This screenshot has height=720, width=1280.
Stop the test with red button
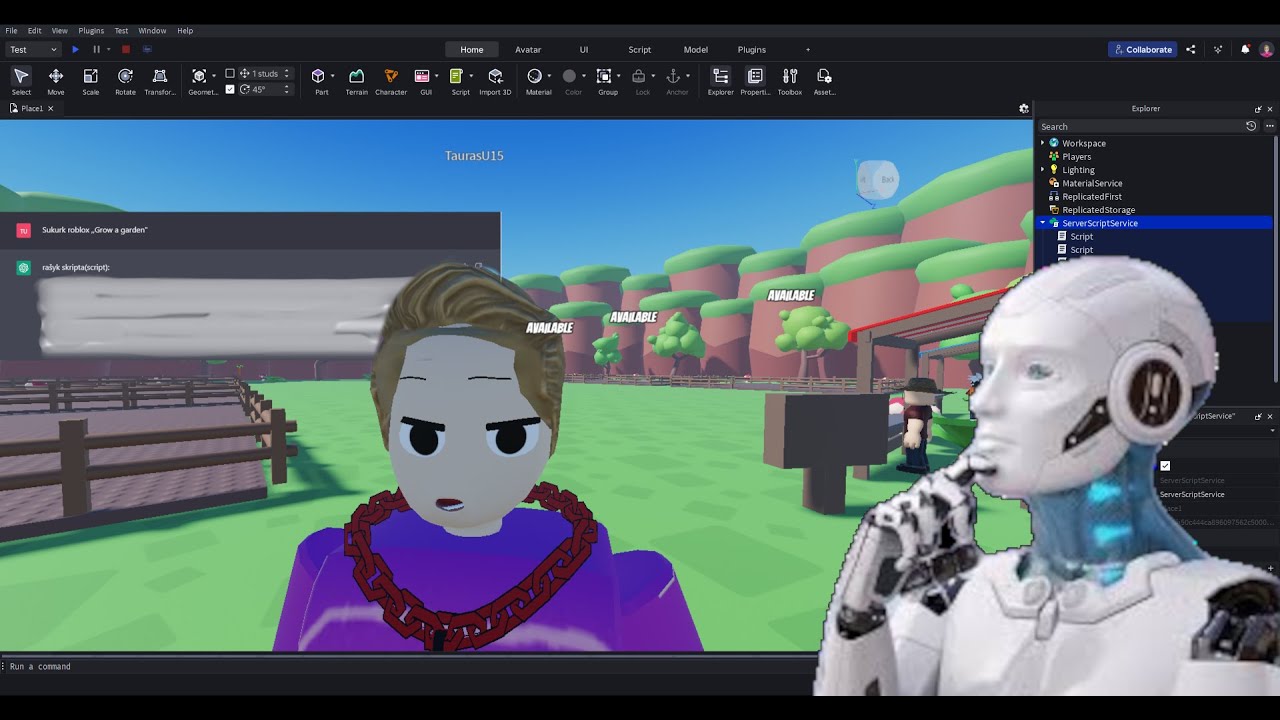[126, 49]
